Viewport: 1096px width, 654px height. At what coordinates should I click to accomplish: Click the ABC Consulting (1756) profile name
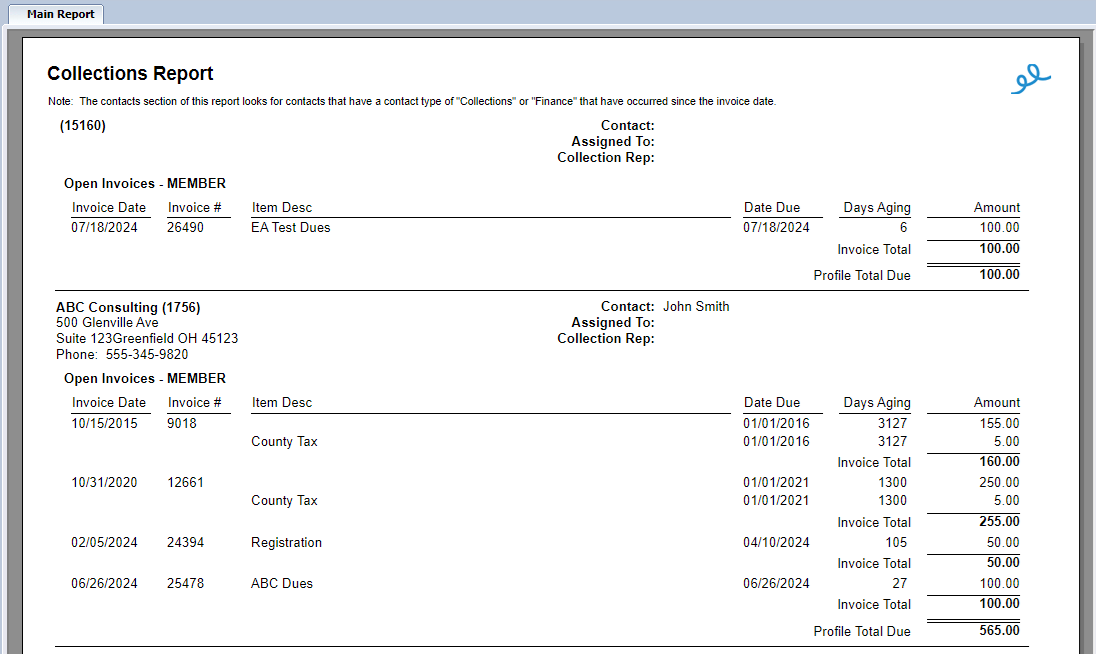[128, 307]
